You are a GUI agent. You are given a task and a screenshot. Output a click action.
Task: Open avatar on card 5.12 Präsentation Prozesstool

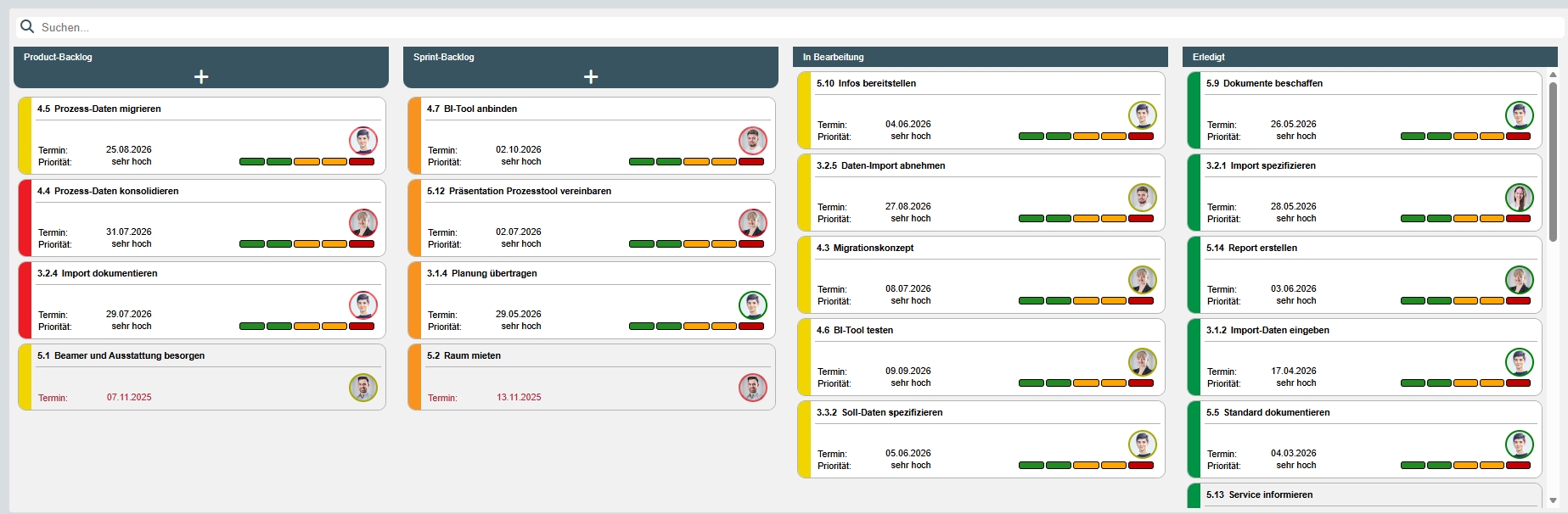tap(753, 223)
